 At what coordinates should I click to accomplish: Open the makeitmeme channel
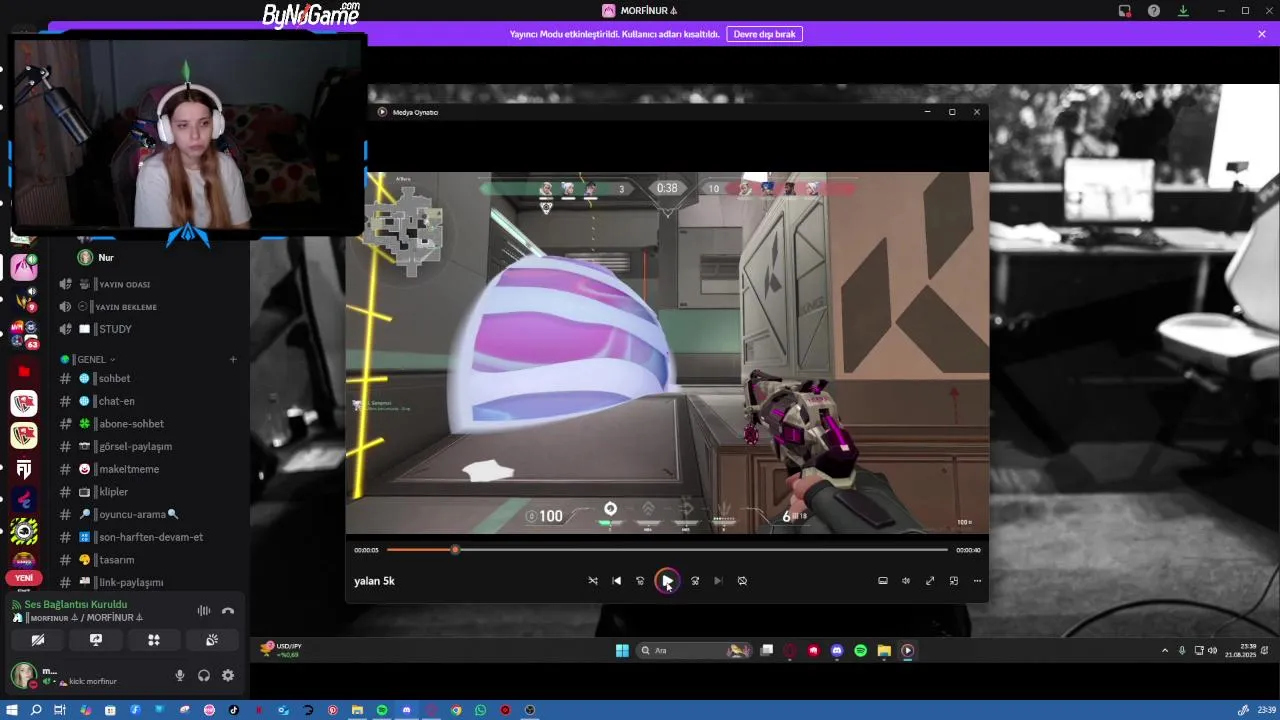[x=148, y=469]
